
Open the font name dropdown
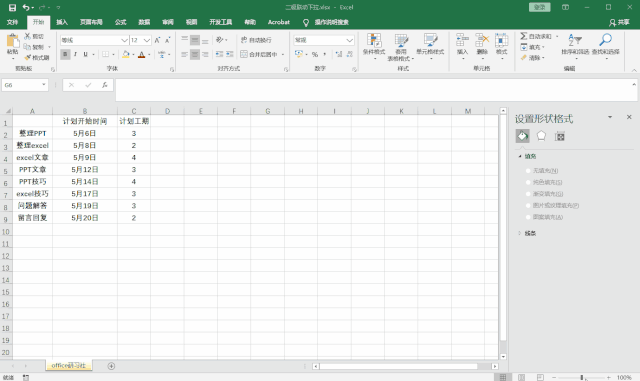click(124, 40)
